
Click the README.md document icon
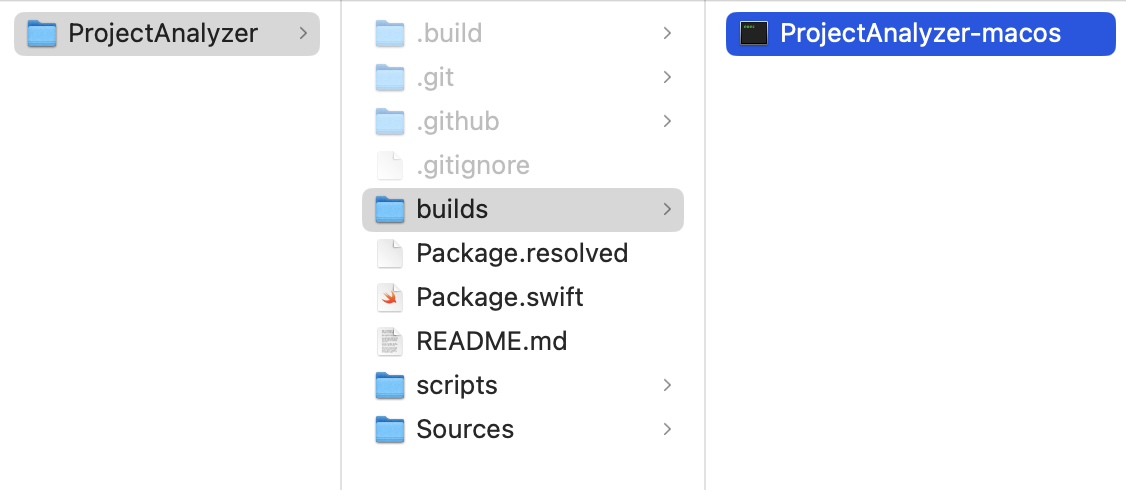click(x=389, y=341)
